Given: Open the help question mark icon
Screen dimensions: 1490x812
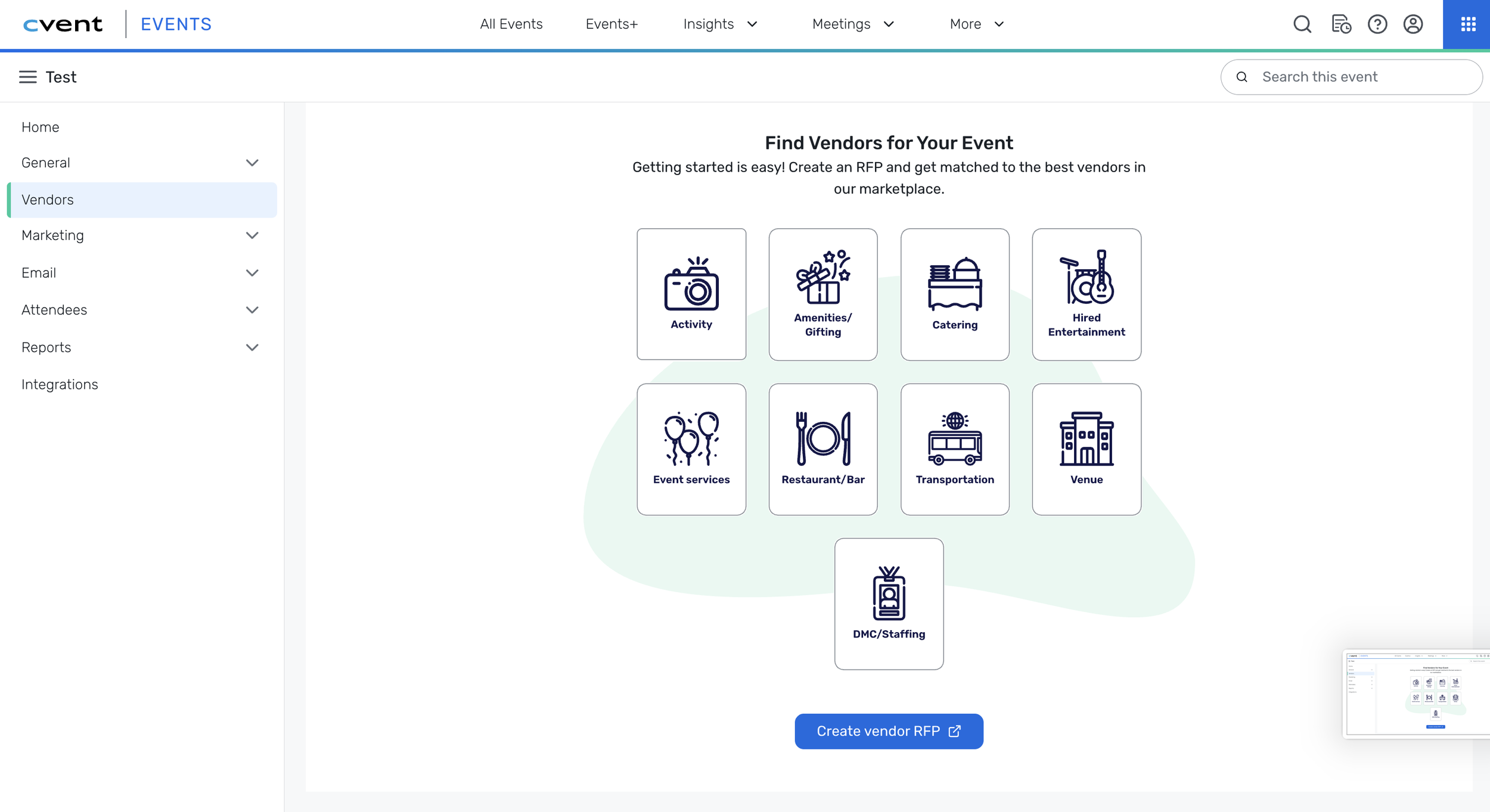Looking at the screenshot, I should click(1377, 24).
